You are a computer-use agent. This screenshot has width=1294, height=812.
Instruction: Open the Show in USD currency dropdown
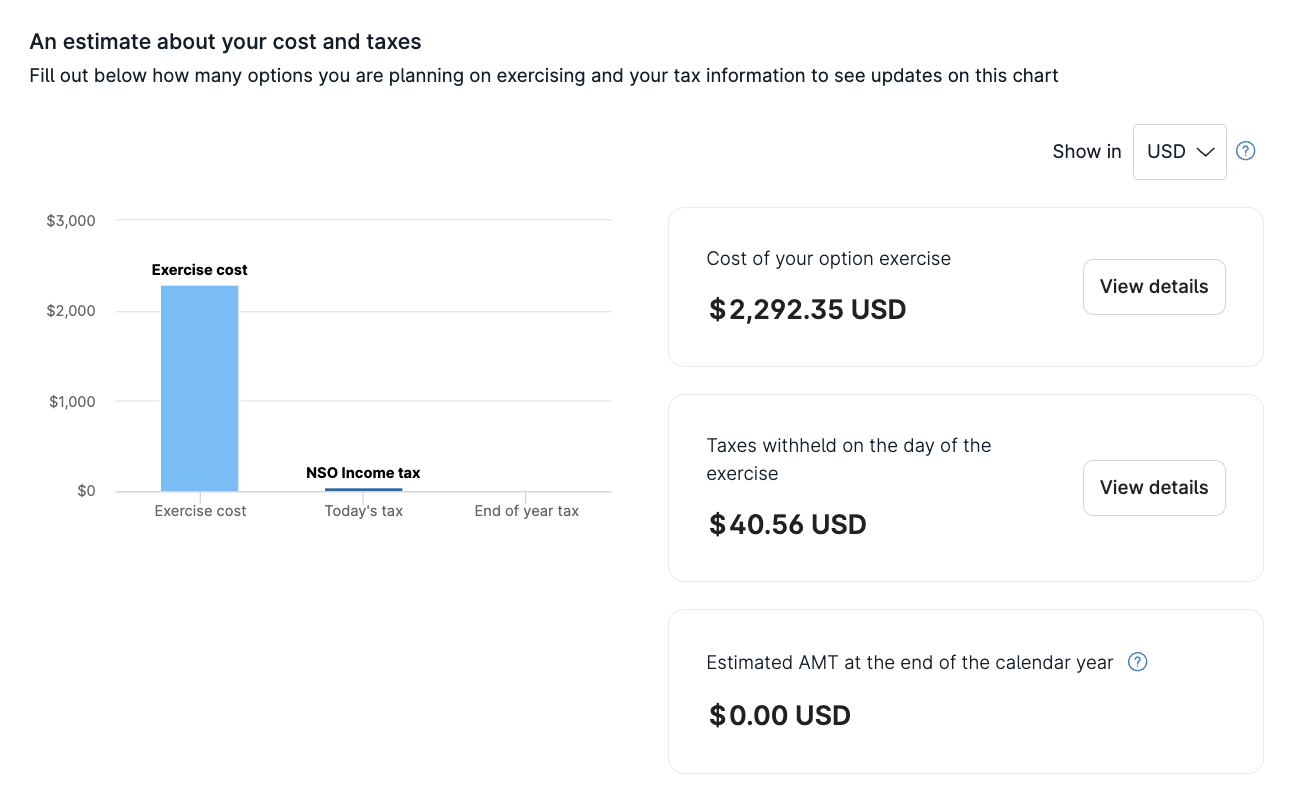click(x=1179, y=152)
